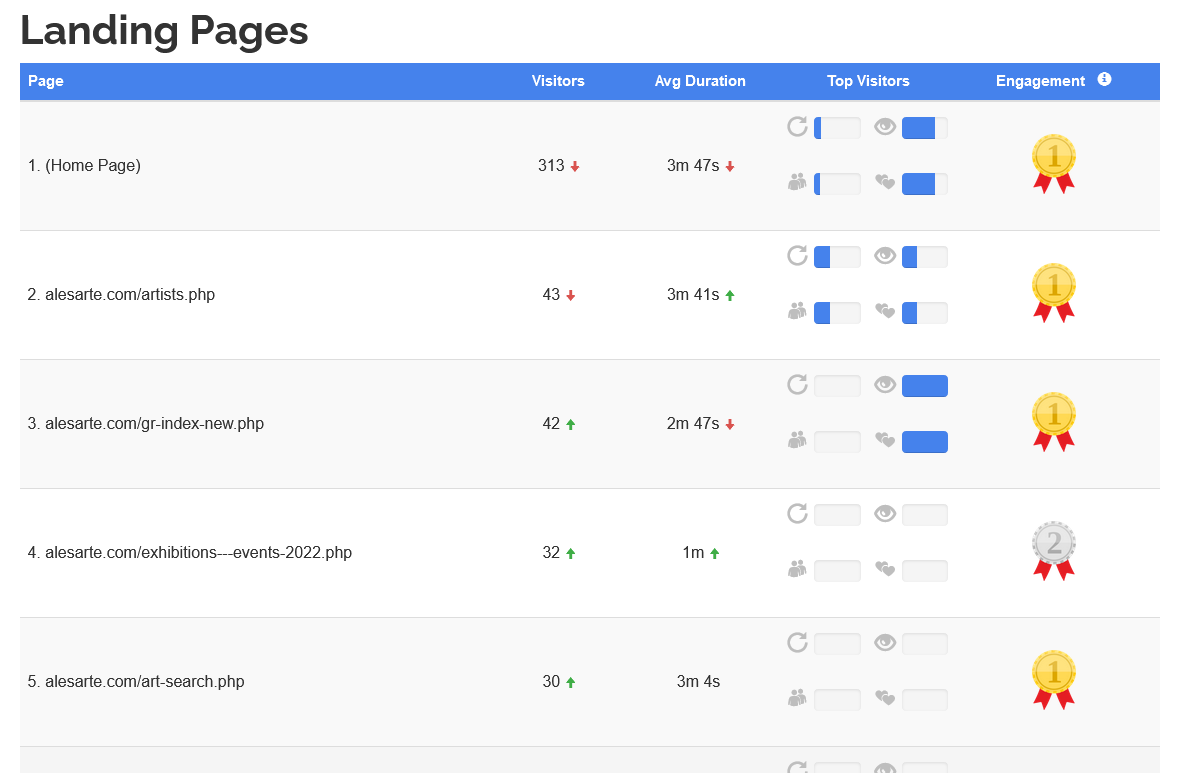
Task: Click the empty bar beside the hearts icon, art-search.php row
Action: [x=925, y=700]
